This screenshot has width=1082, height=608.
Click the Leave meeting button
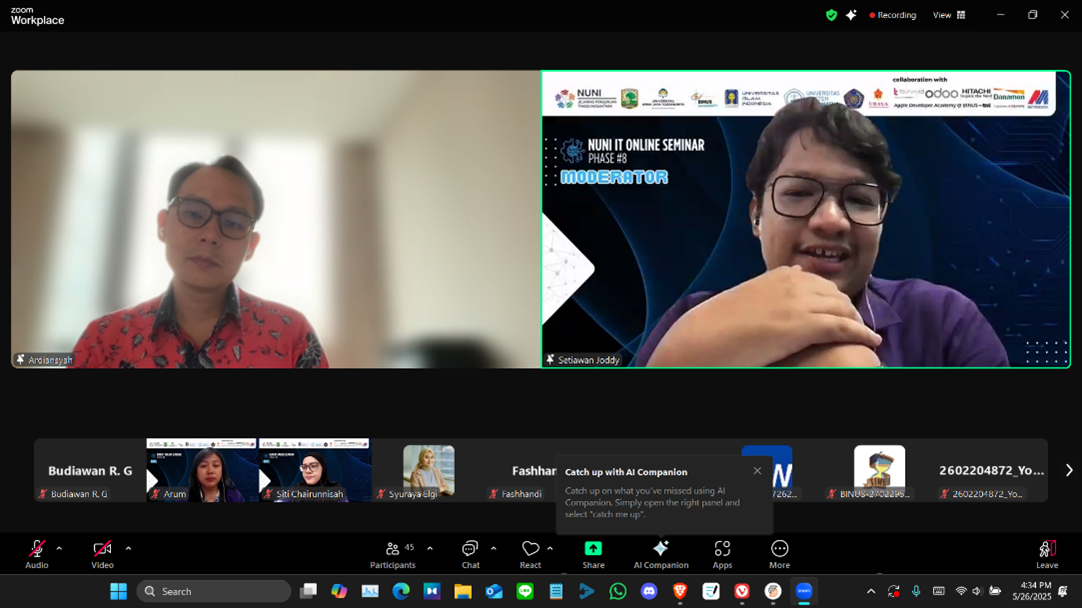pyautogui.click(x=1047, y=554)
